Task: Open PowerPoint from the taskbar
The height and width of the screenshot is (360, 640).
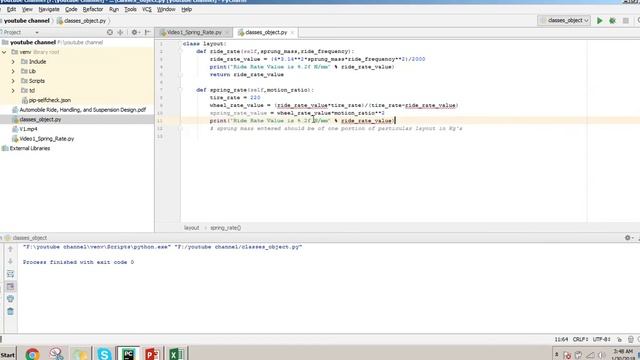Action: coord(152,354)
